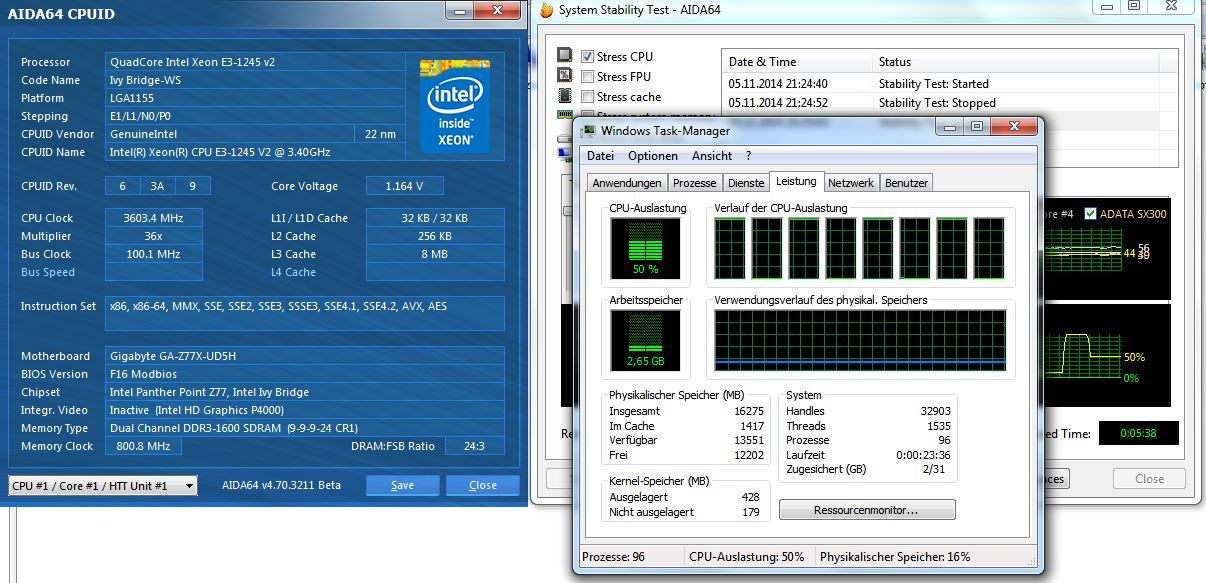Click the Handles value 32903
The image size is (1206, 583).
coord(935,411)
